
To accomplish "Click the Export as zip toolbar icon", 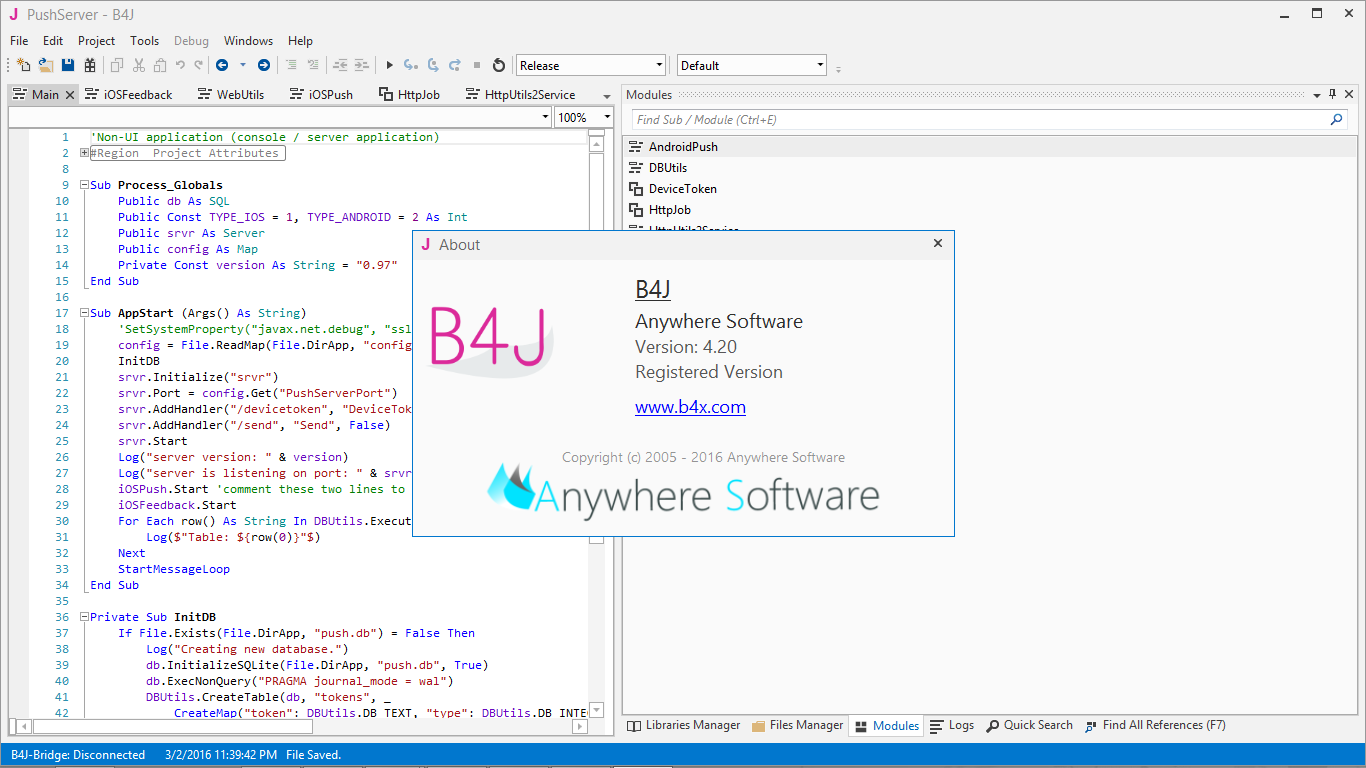I will click(90, 65).
